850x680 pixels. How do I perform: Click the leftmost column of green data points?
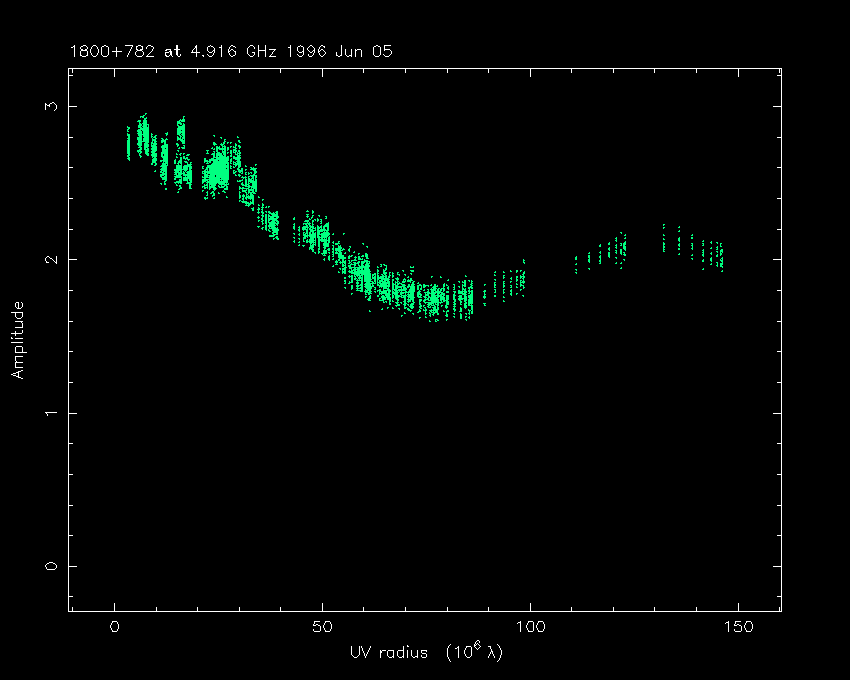coord(128,143)
